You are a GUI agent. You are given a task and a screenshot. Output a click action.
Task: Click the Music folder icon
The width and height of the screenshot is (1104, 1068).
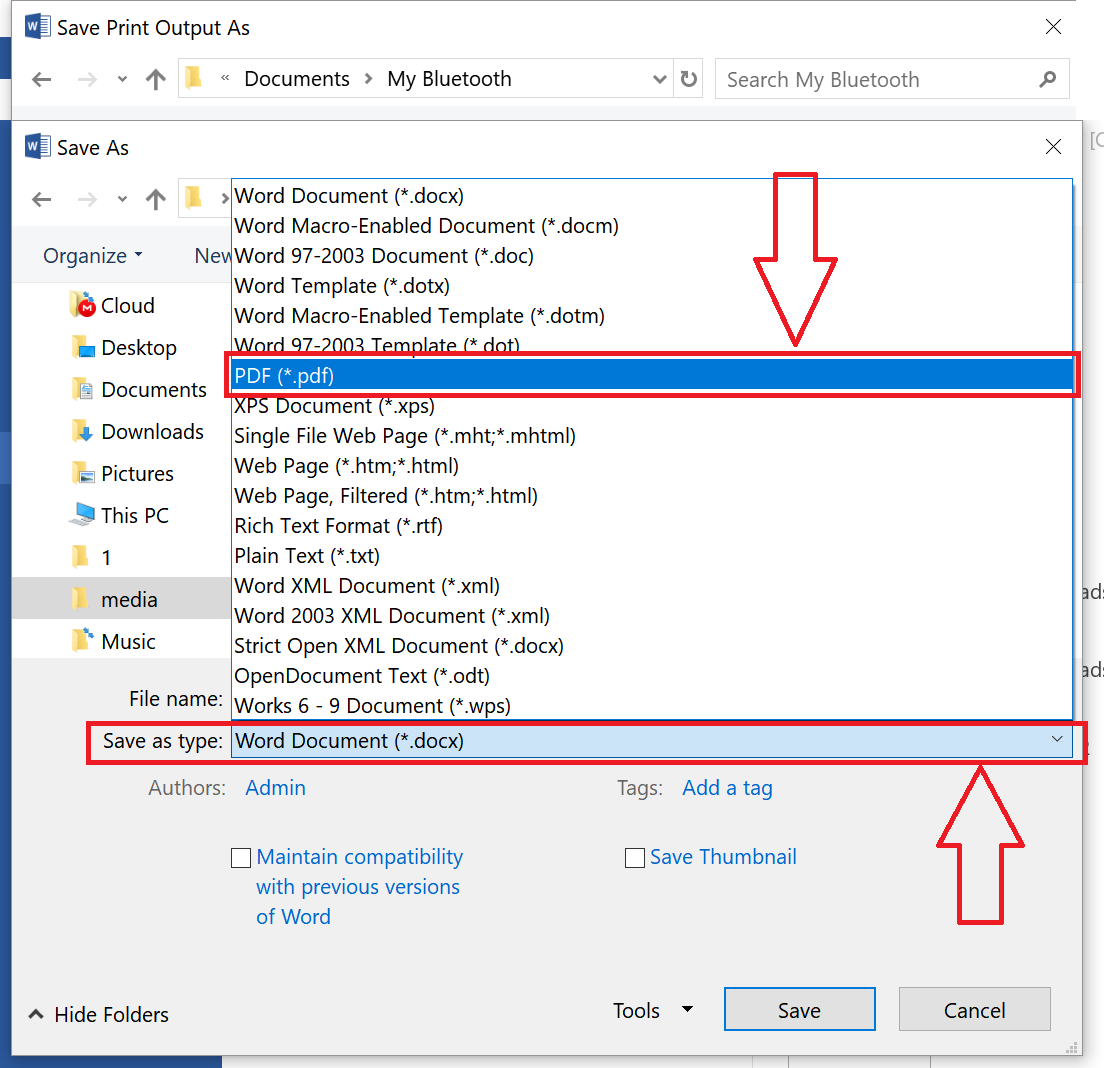pyautogui.click(x=82, y=640)
